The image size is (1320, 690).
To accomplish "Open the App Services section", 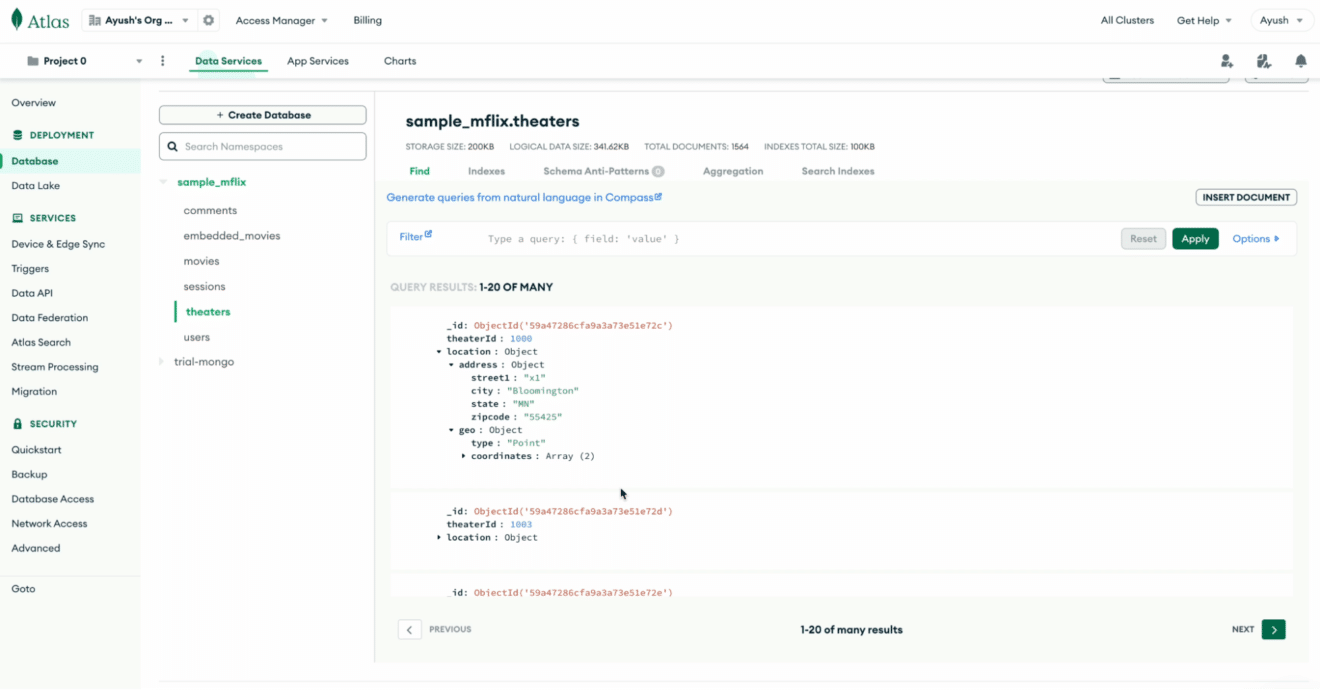I will [317, 60].
